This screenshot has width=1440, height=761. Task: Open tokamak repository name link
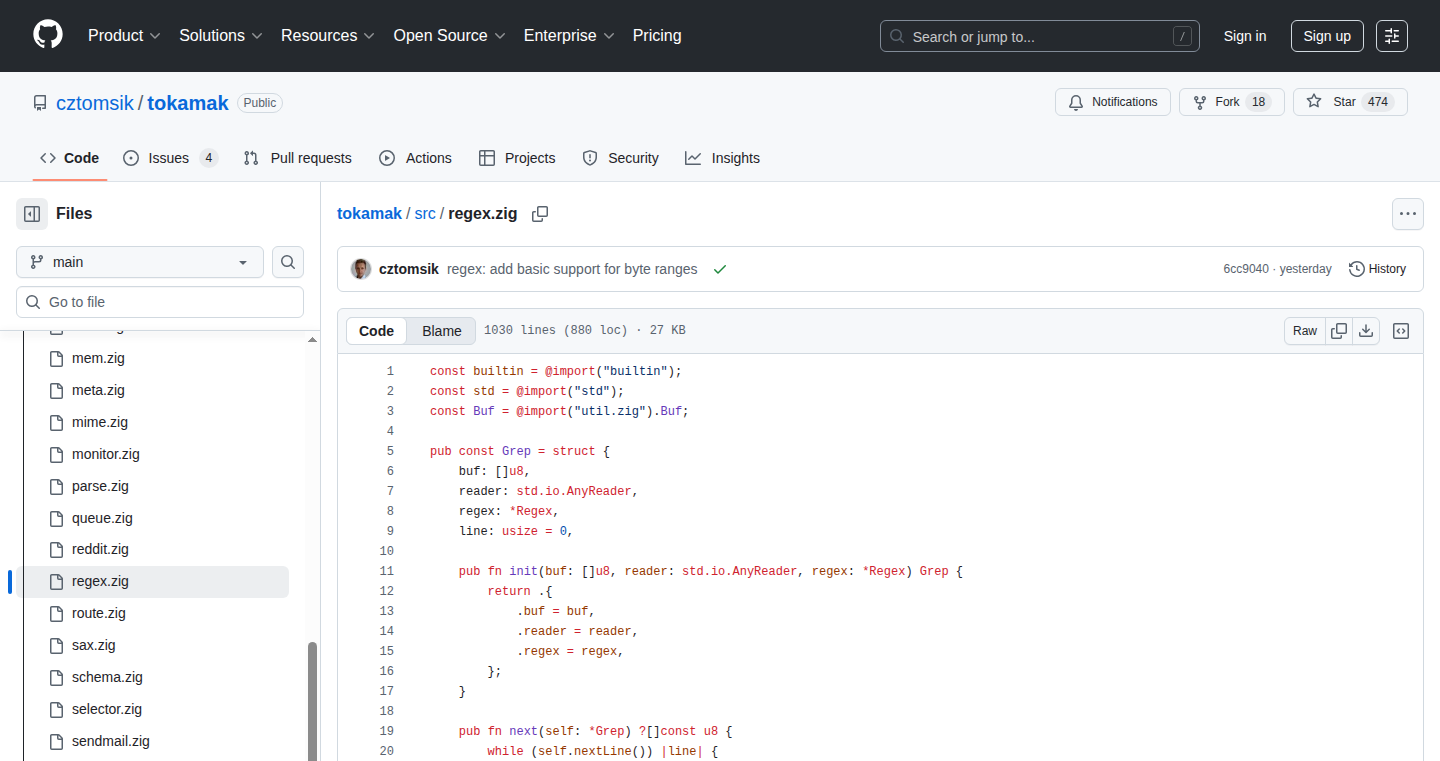pos(188,103)
